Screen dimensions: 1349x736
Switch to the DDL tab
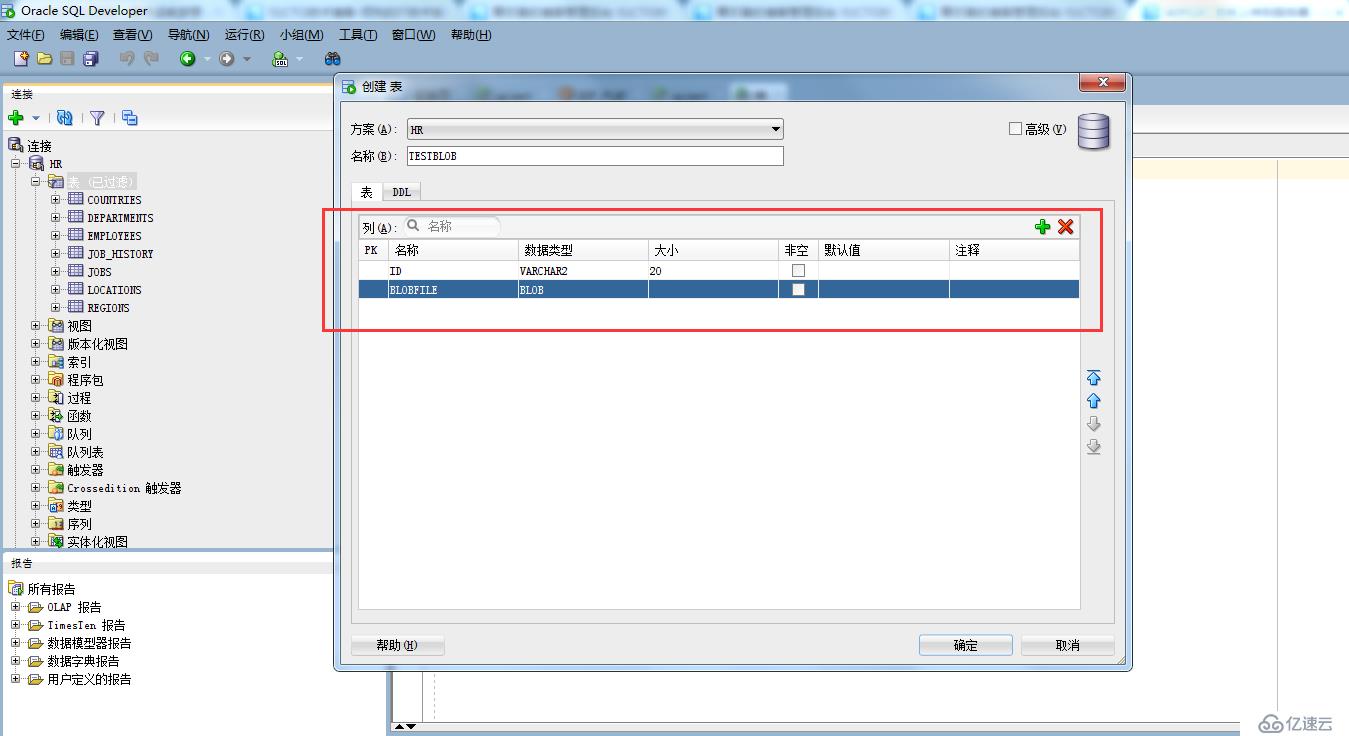(401, 192)
